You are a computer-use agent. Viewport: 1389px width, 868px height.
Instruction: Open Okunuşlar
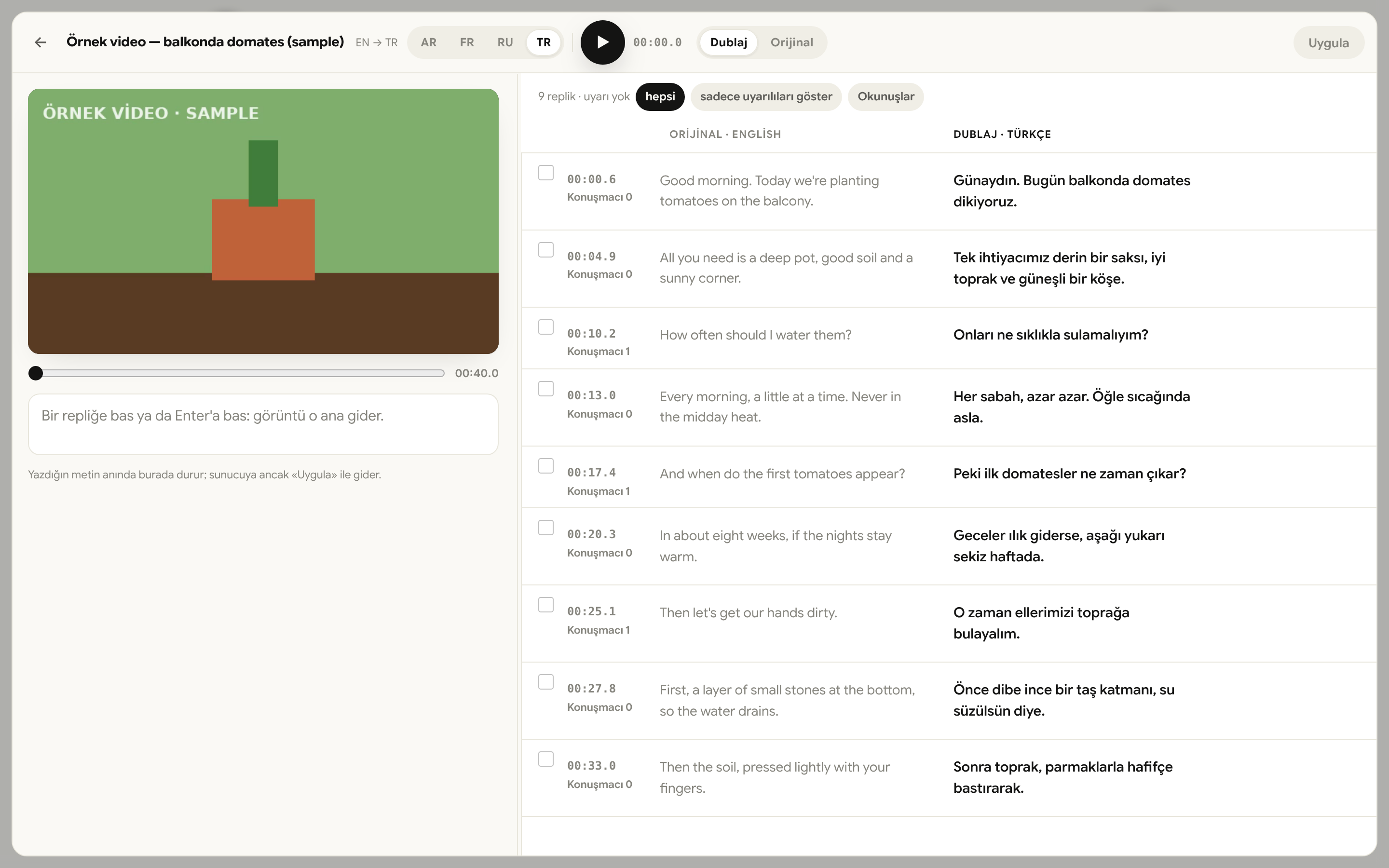click(x=885, y=96)
